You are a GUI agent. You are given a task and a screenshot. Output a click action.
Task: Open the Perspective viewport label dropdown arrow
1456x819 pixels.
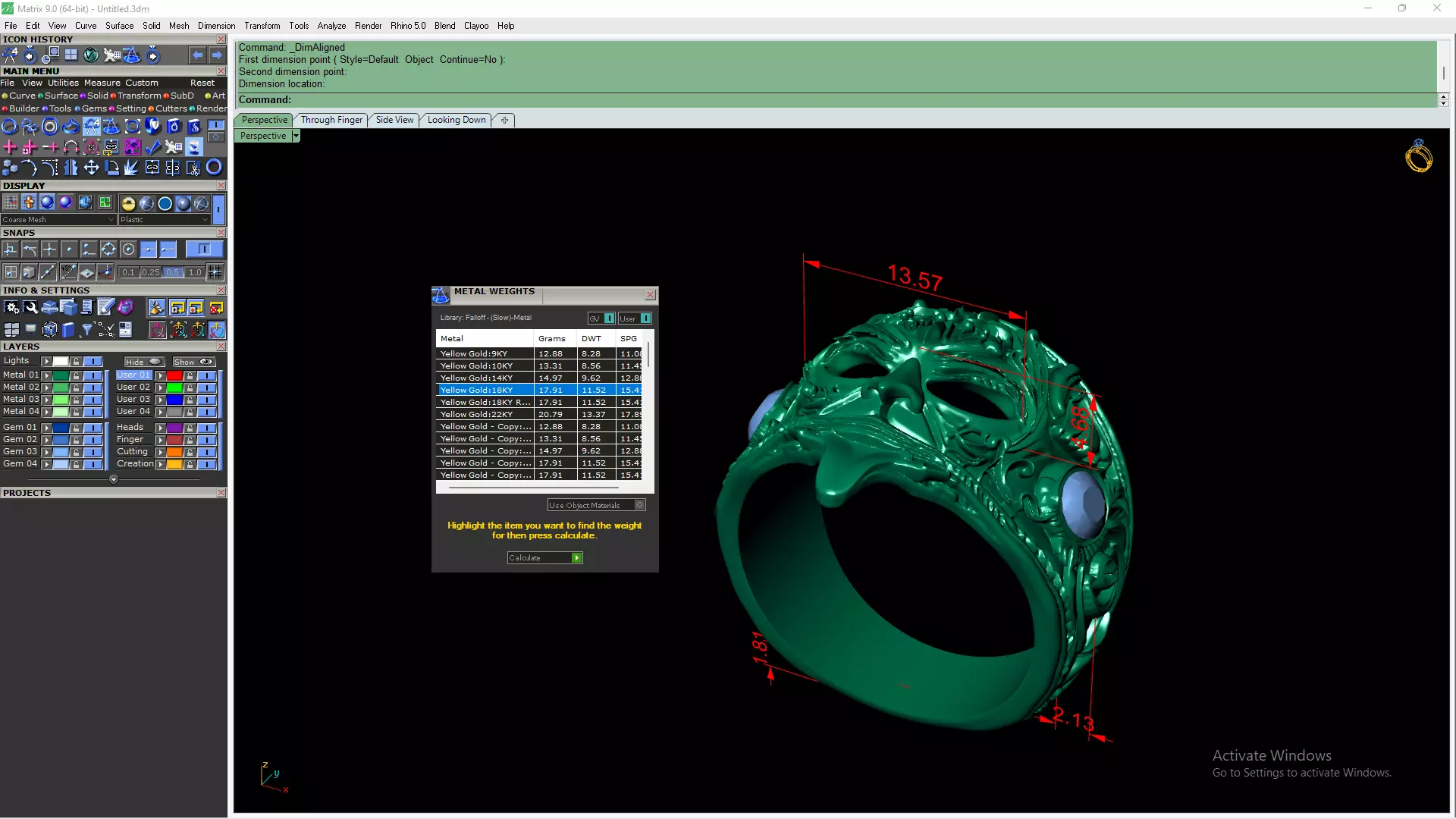pos(296,136)
